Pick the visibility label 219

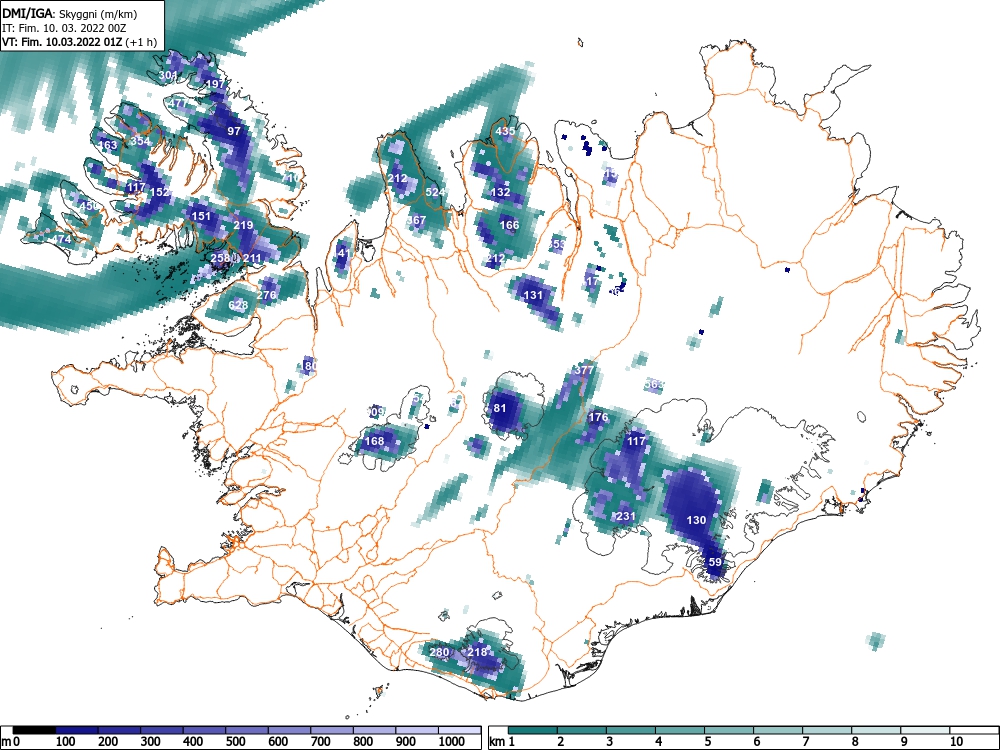[x=243, y=225]
